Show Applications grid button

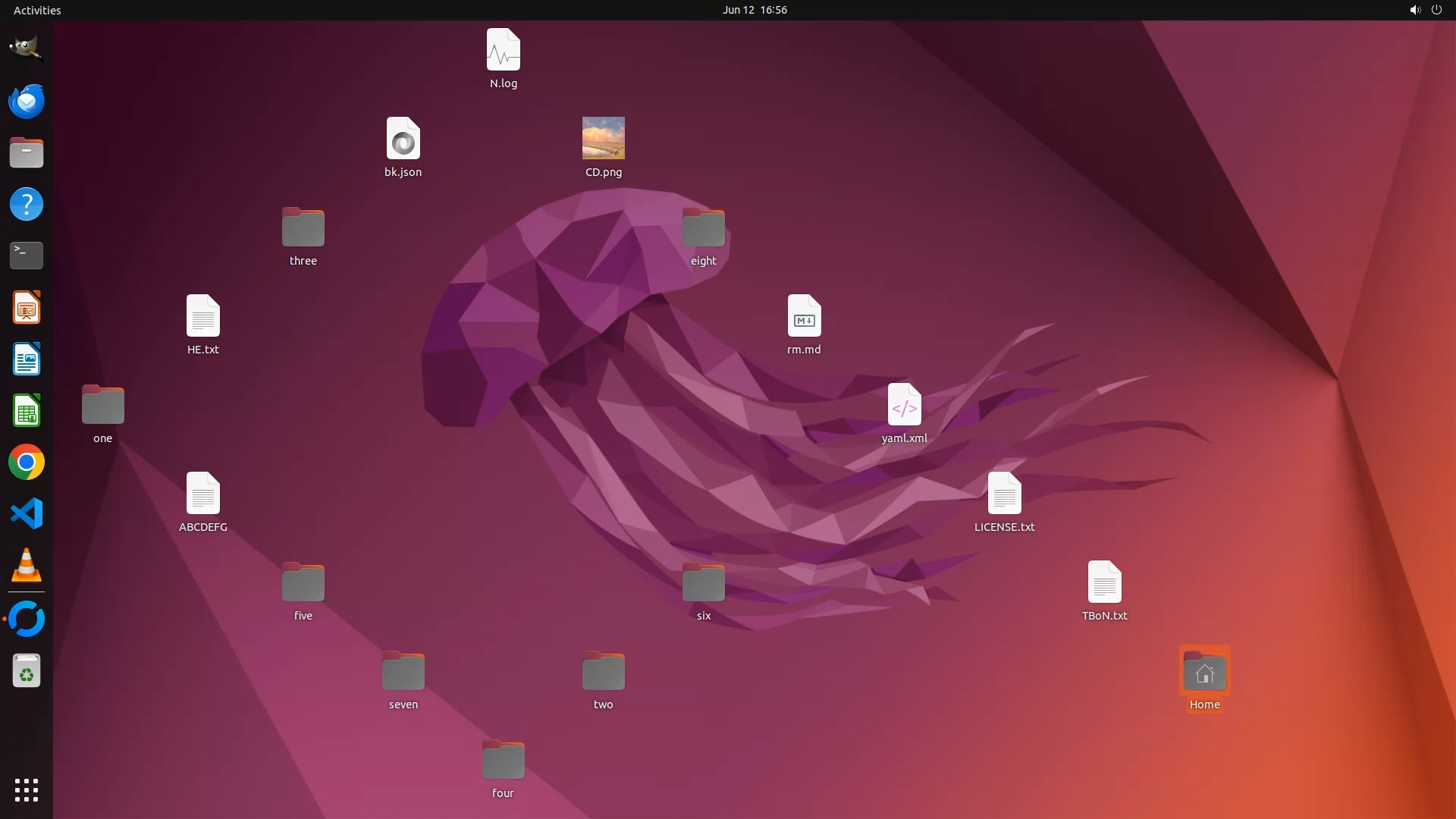[x=26, y=789]
